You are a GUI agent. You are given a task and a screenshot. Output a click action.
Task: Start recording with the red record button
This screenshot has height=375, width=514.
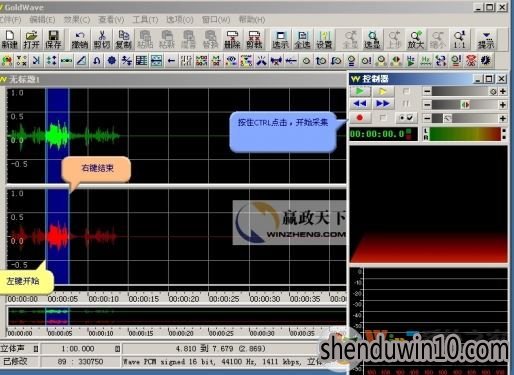[x=360, y=118]
